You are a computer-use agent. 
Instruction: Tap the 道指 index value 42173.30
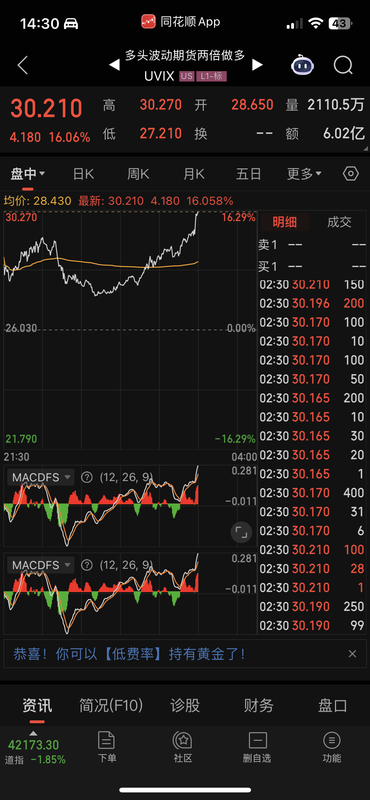pyautogui.click(x=33, y=745)
